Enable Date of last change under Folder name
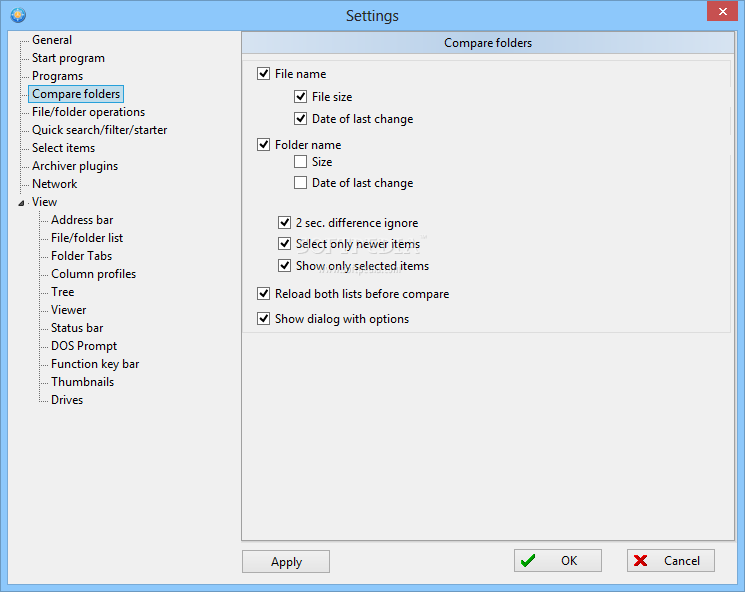Image resolution: width=745 pixels, height=592 pixels. [x=300, y=182]
